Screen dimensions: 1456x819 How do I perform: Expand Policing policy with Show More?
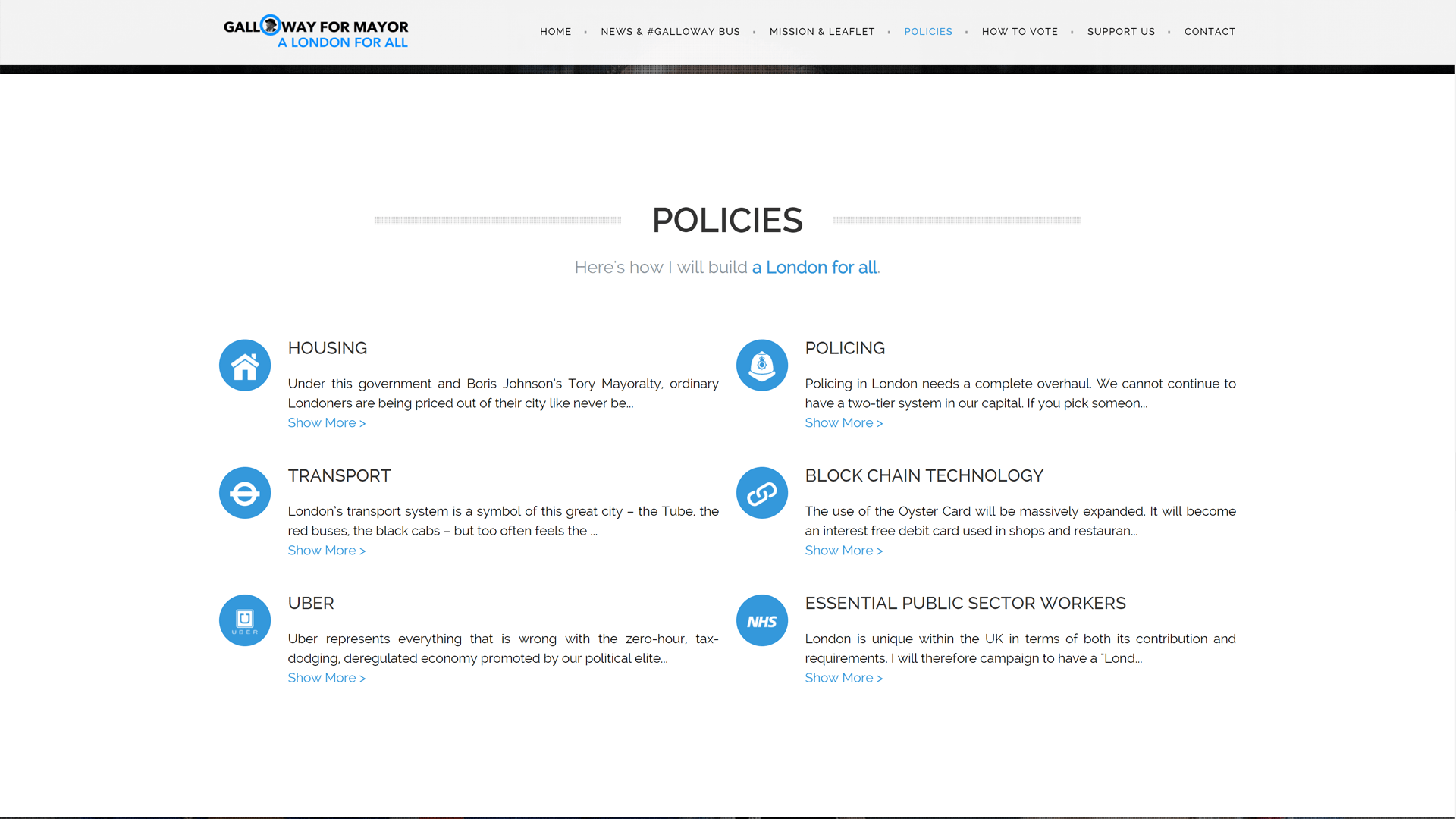843,423
